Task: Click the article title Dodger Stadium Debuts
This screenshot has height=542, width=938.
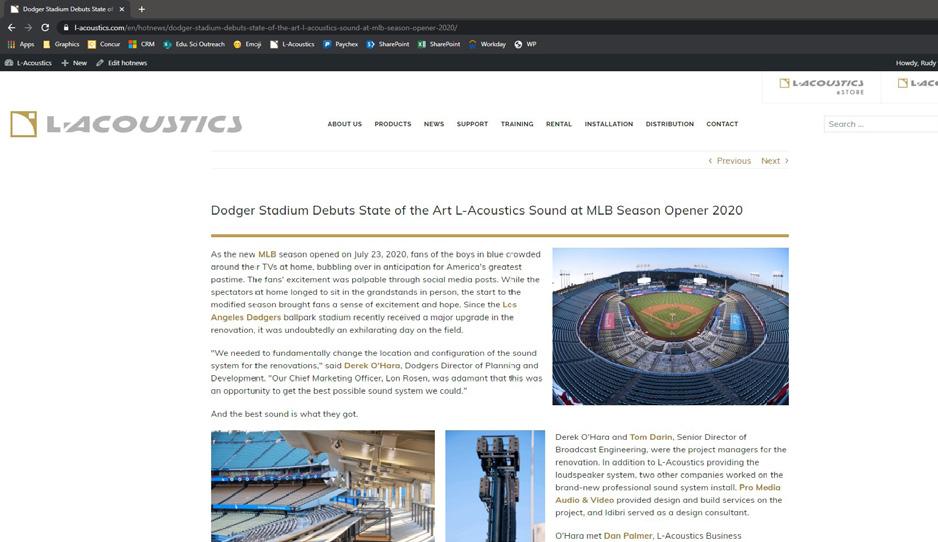Action: pyautogui.click(x=477, y=211)
